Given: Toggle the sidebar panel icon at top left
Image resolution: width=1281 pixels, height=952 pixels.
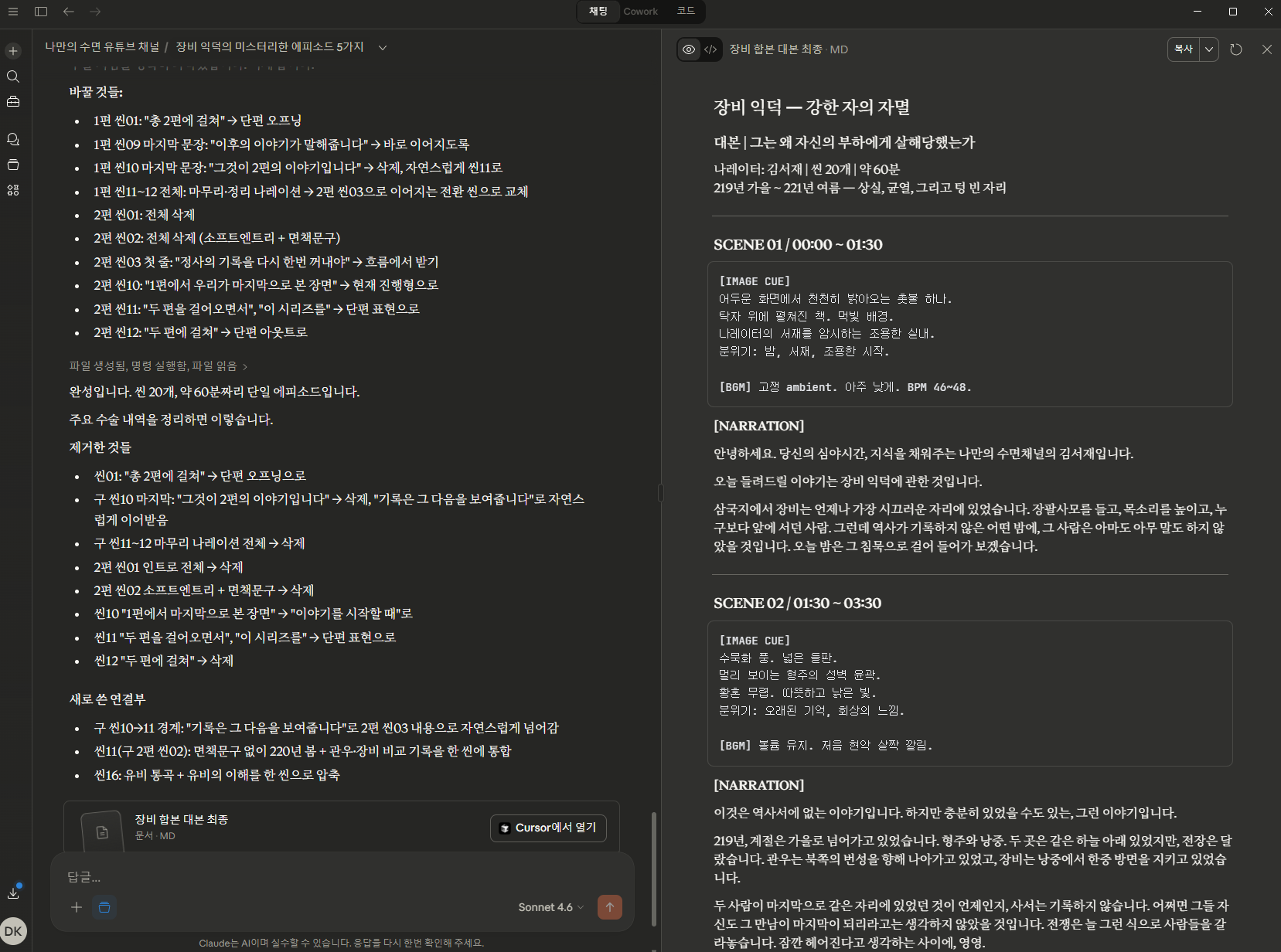Looking at the screenshot, I should click(41, 12).
